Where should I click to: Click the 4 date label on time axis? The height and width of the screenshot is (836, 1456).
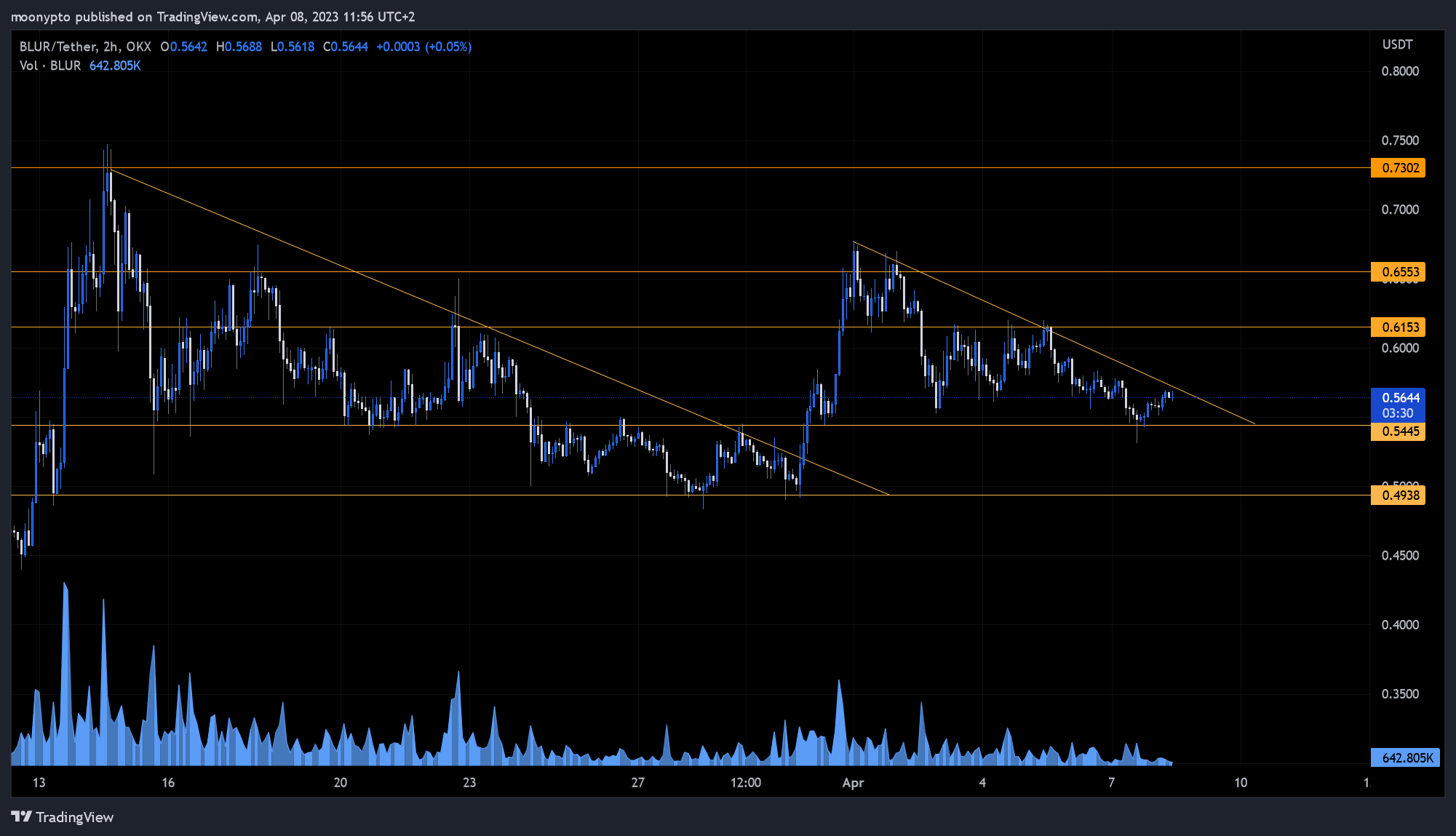[x=982, y=783]
